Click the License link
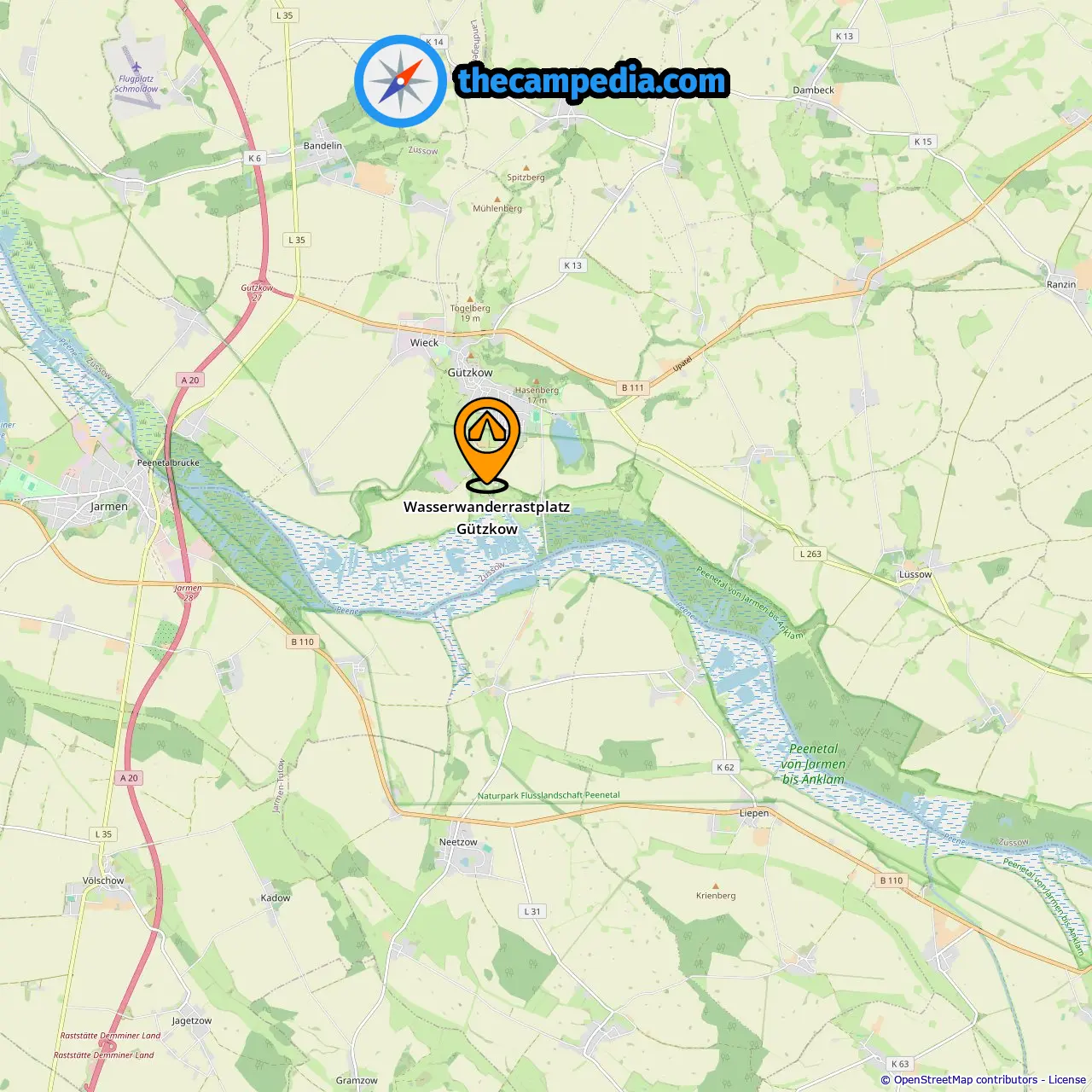 click(1066, 1079)
